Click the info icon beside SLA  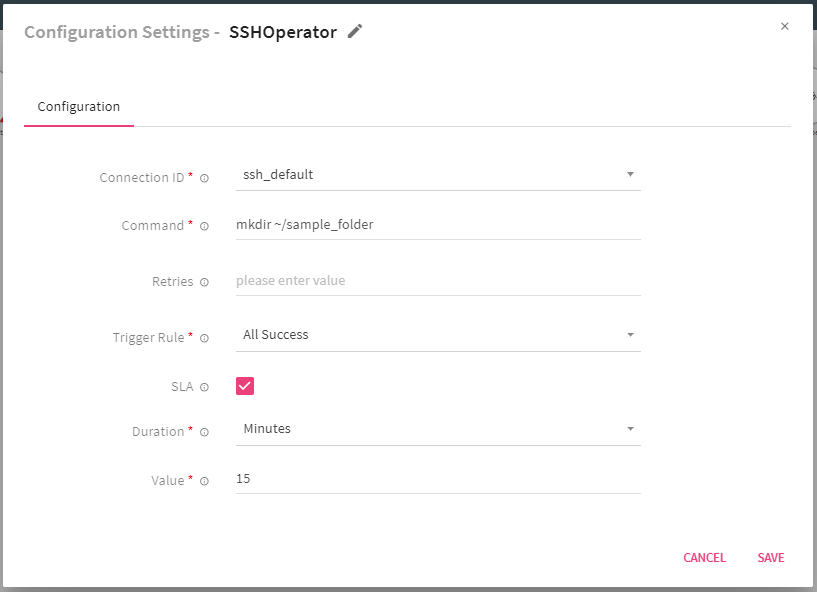pos(204,386)
